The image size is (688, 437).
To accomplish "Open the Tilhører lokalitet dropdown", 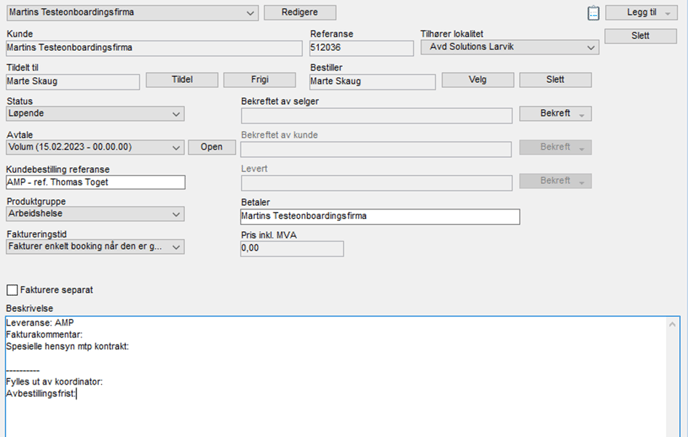I will click(x=593, y=47).
